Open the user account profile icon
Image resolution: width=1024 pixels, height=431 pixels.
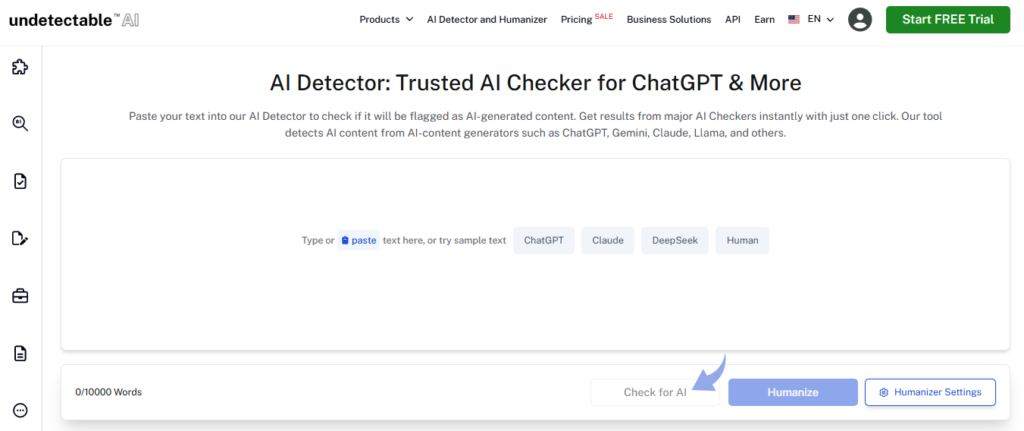click(x=859, y=19)
